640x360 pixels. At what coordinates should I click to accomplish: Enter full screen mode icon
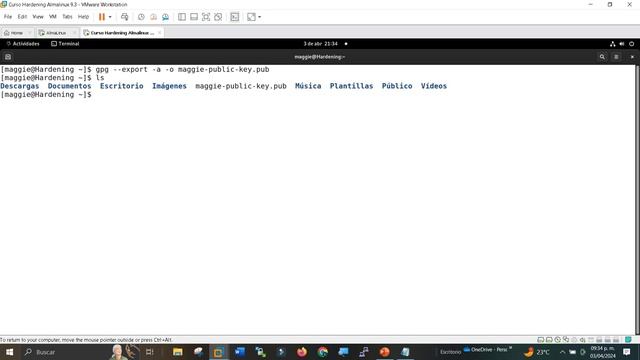click(206, 17)
